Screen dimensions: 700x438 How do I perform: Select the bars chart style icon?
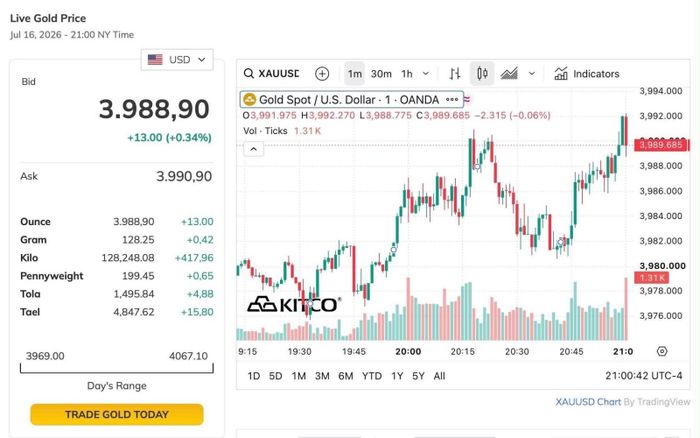(455, 74)
